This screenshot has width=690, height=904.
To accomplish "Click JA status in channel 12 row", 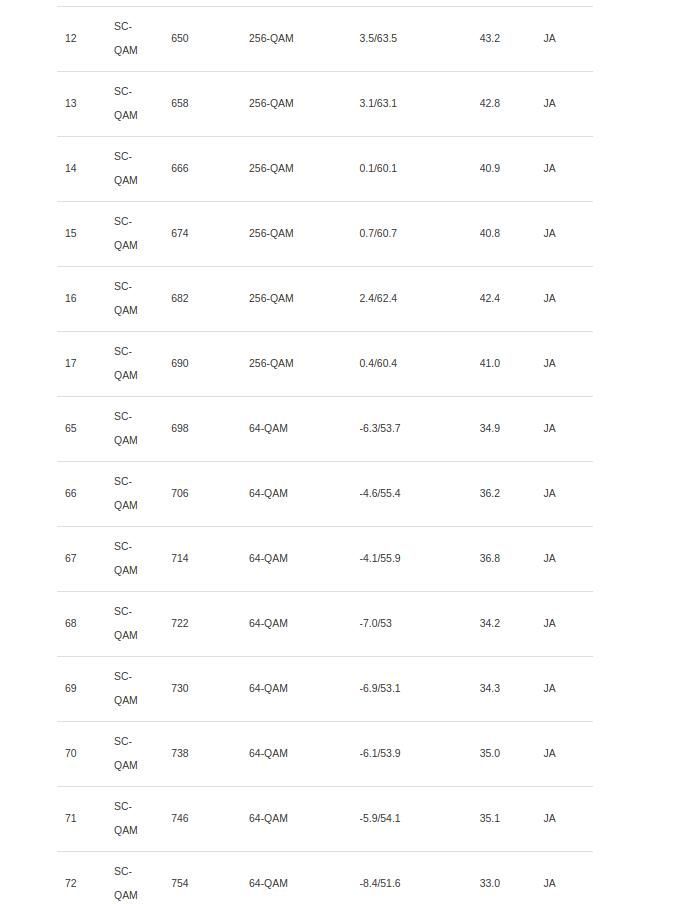I will click(x=549, y=39).
